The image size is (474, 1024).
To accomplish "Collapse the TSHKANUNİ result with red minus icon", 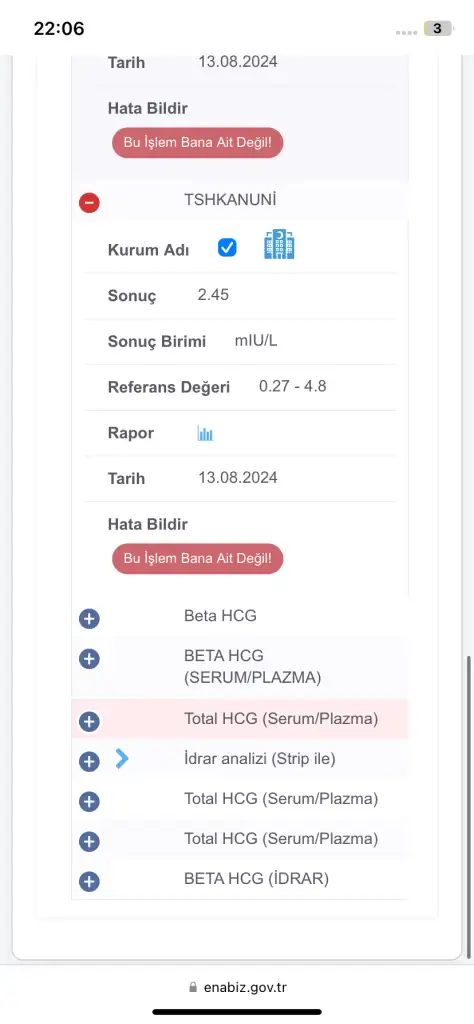I will point(89,202).
